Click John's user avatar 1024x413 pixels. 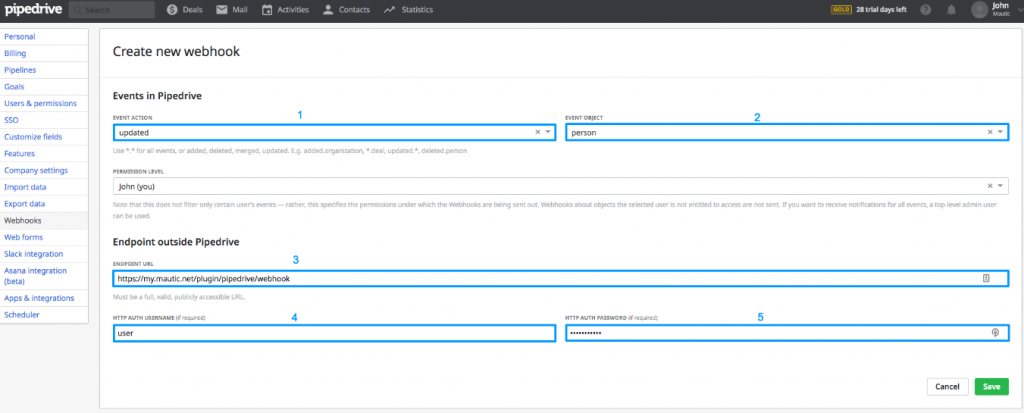coord(978,10)
